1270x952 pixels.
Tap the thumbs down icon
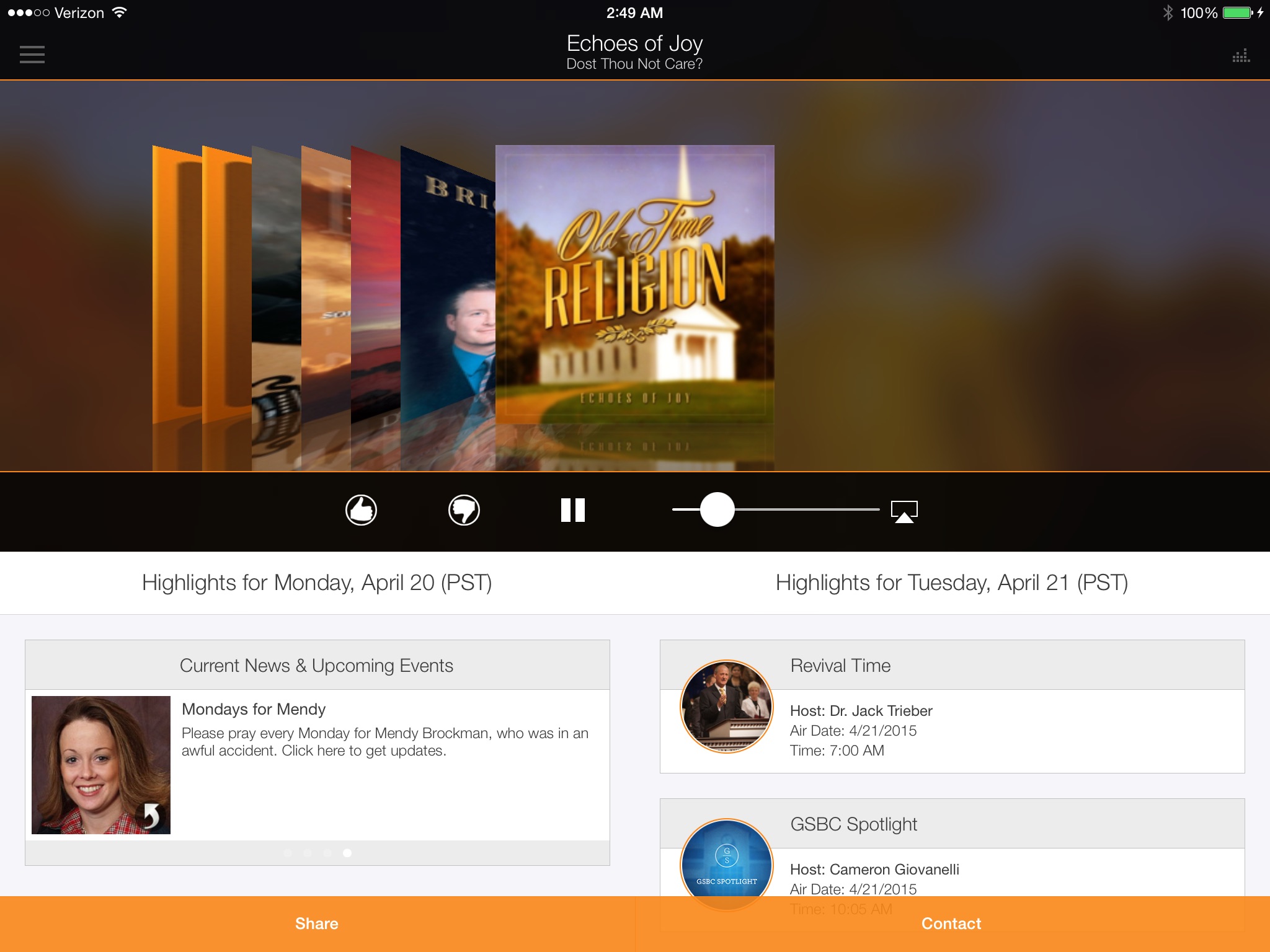(x=464, y=510)
